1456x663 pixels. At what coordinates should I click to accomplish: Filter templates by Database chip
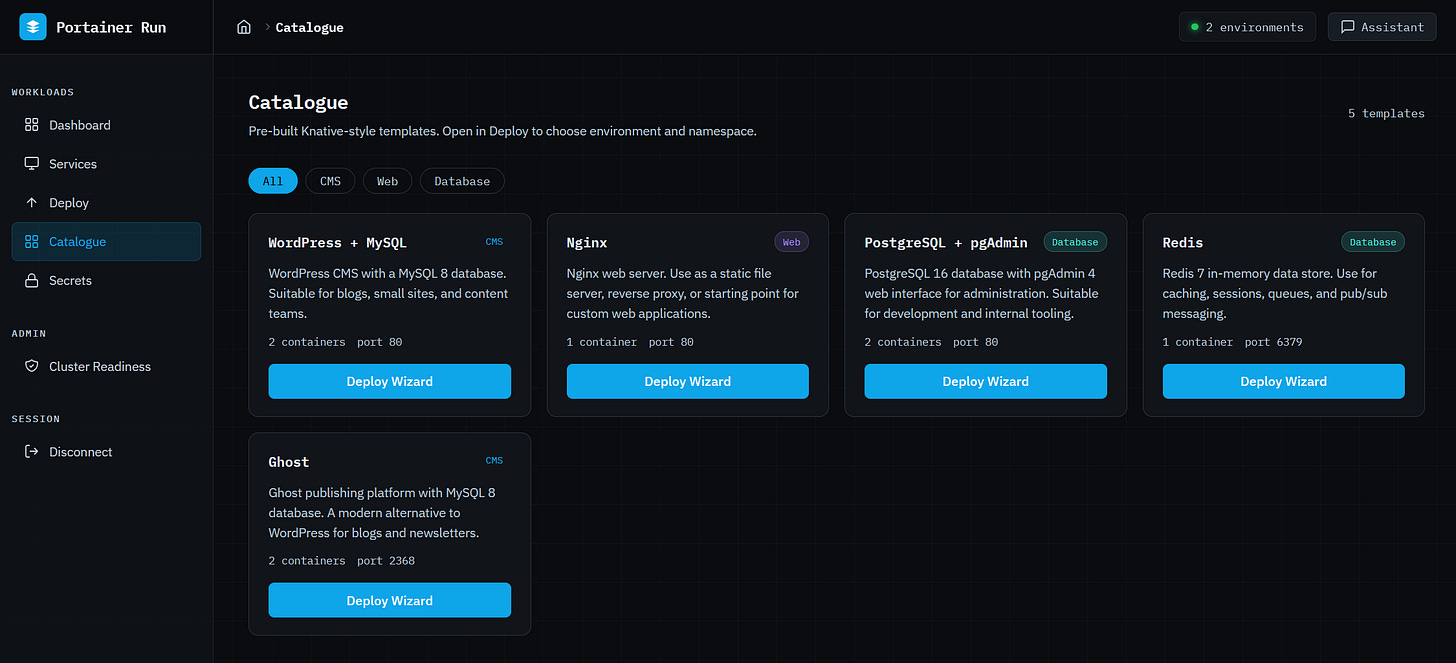pos(462,181)
